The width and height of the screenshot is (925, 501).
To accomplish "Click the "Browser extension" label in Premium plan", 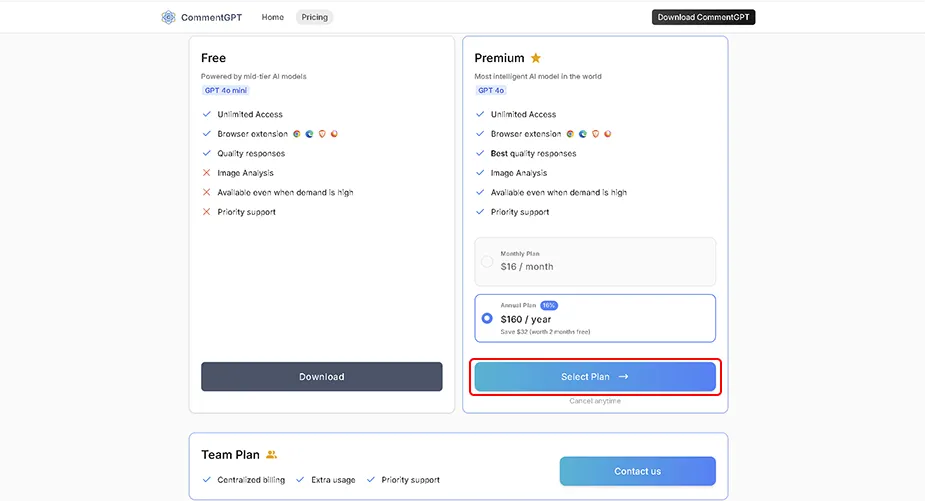I will (x=526, y=134).
